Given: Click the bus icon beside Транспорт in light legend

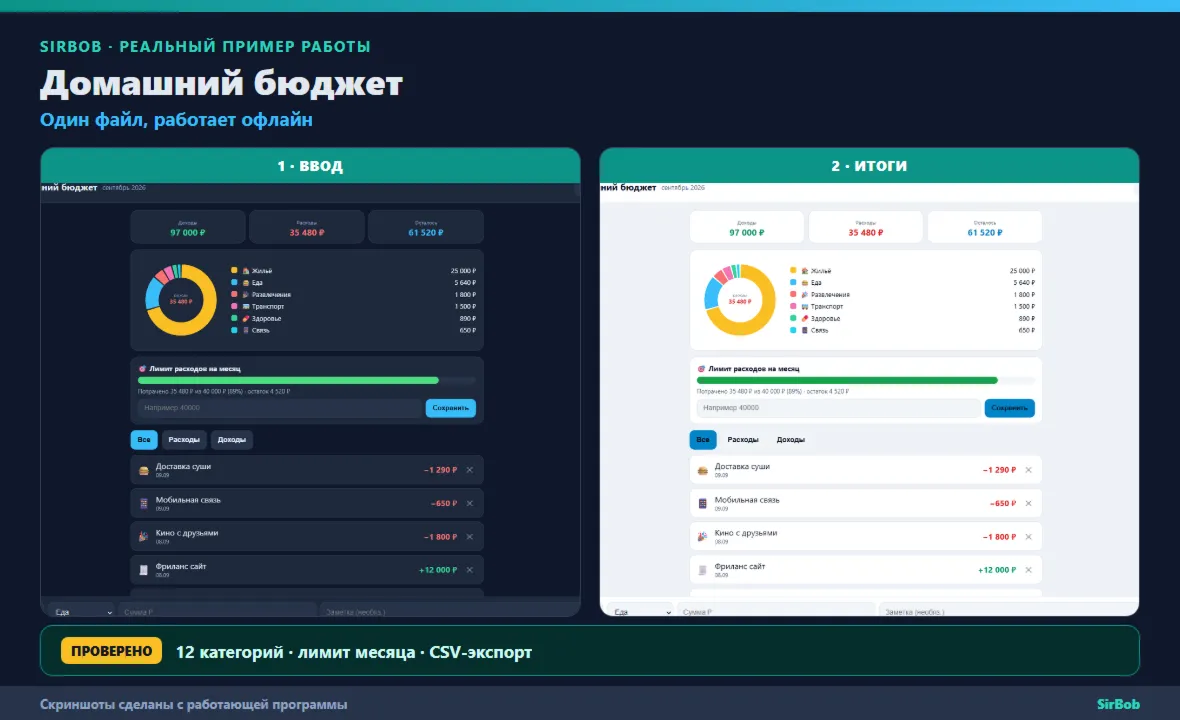Looking at the screenshot, I should pos(804,307).
